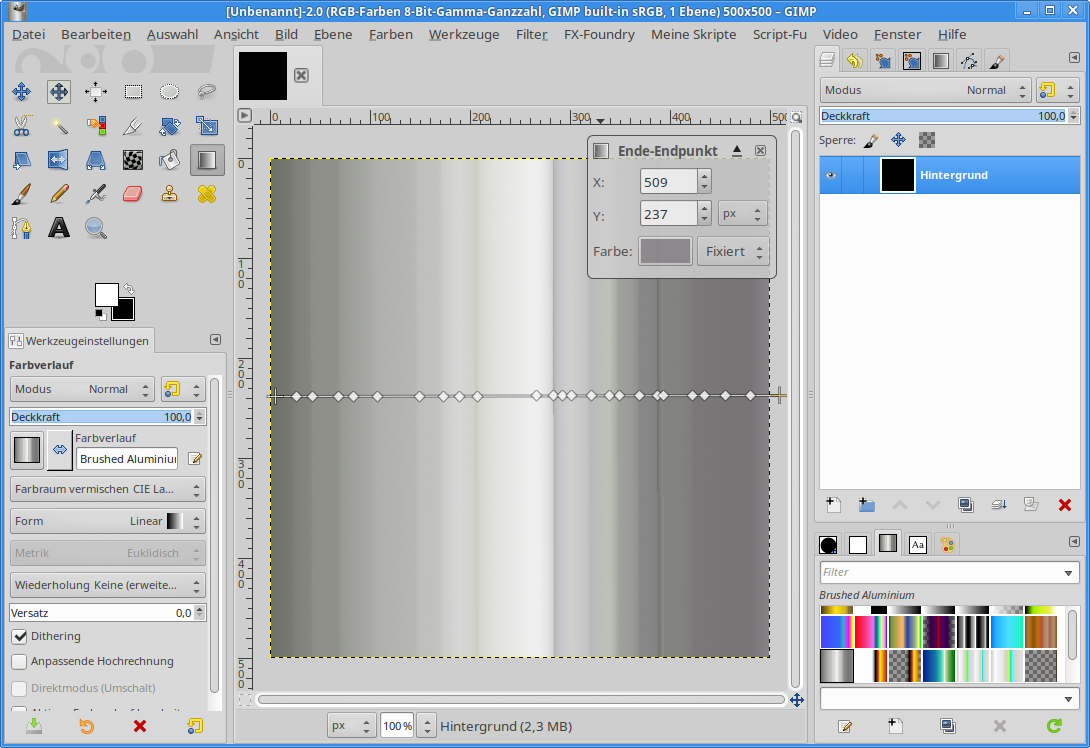
Task: Click the Farbe endpoint color swatch
Action: coord(665,252)
